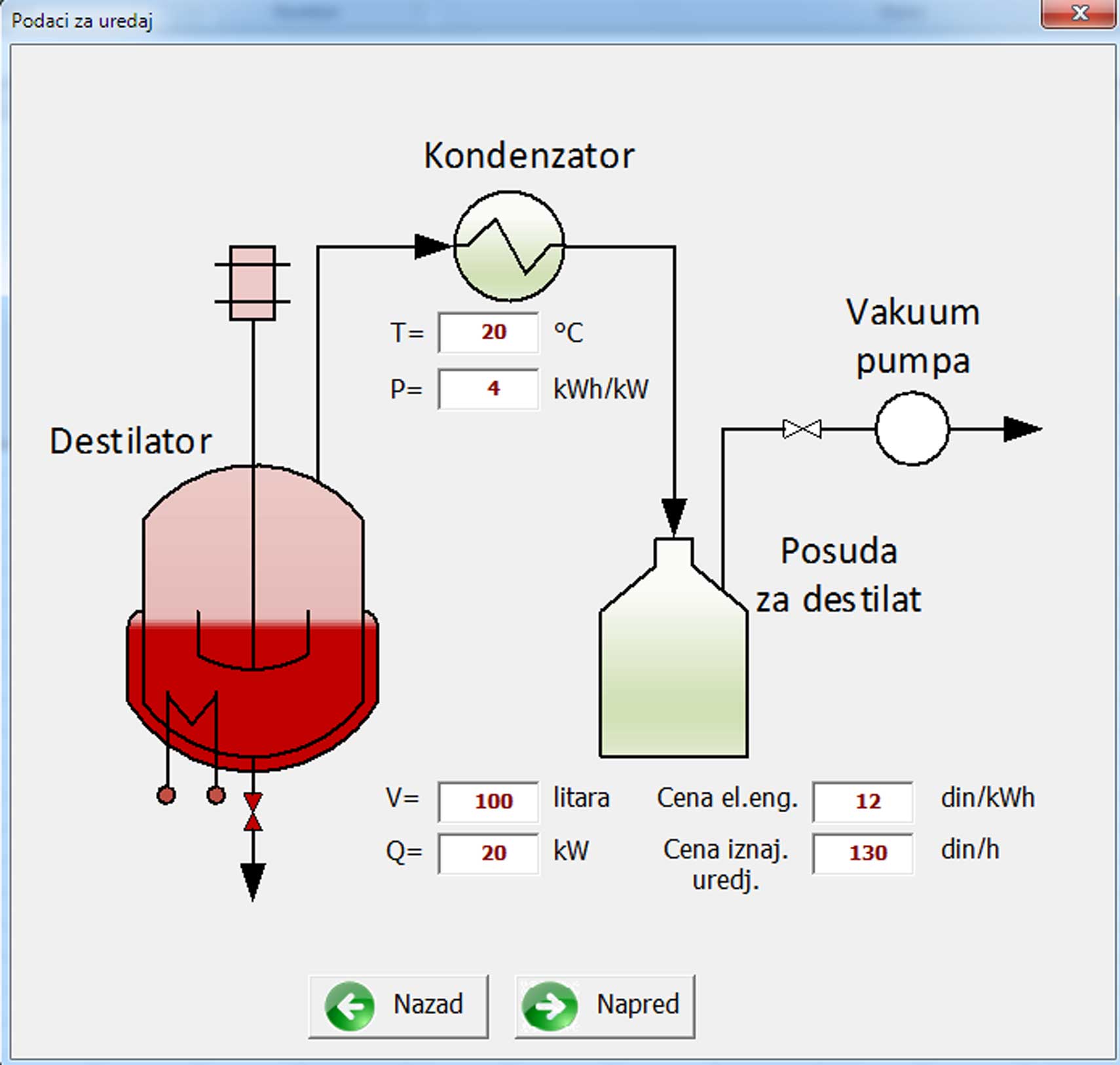The width and height of the screenshot is (1120, 1065).
Task: Click the red drain valve under Destilator
Action: click(x=253, y=812)
